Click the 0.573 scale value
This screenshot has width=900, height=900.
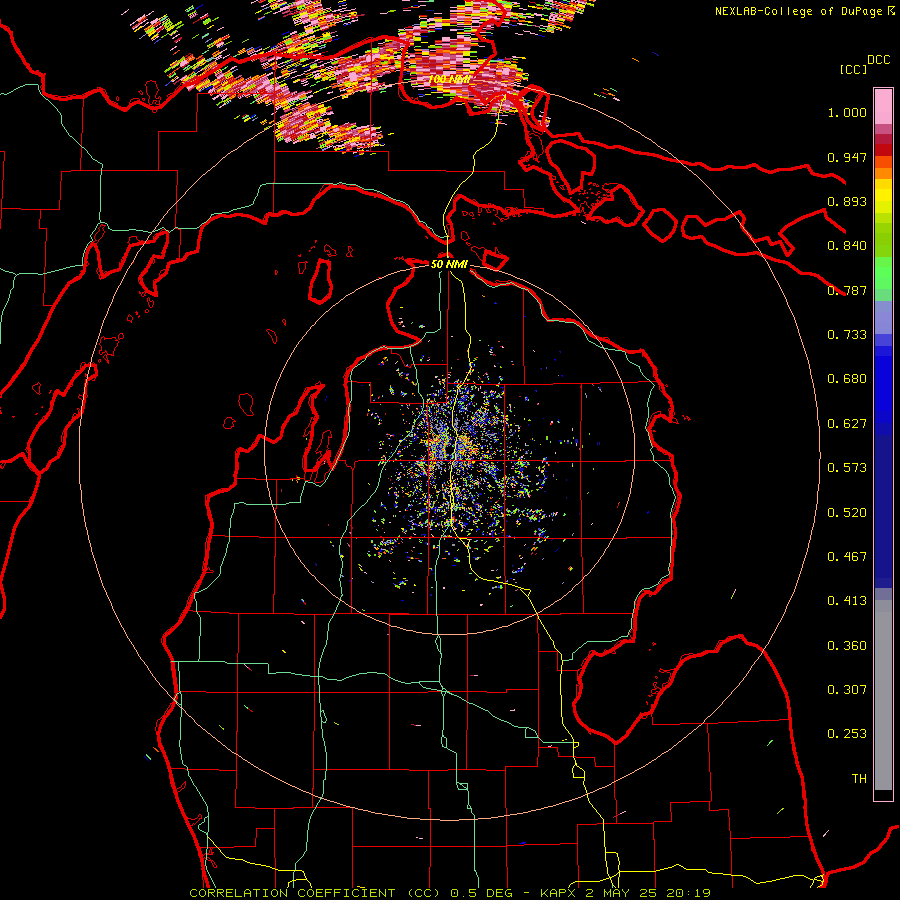(847, 468)
